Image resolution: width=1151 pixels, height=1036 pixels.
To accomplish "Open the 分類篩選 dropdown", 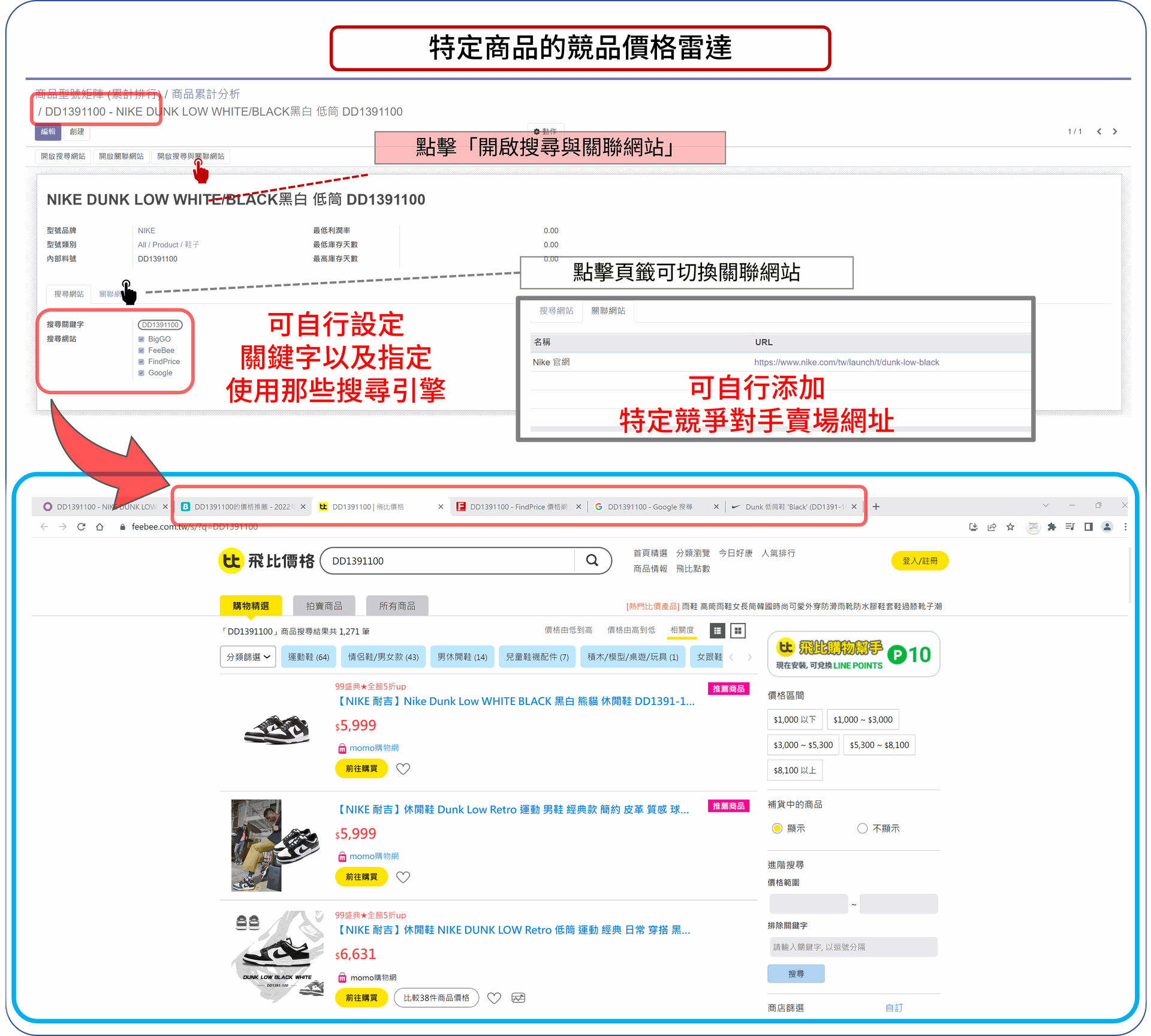I will (248, 656).
